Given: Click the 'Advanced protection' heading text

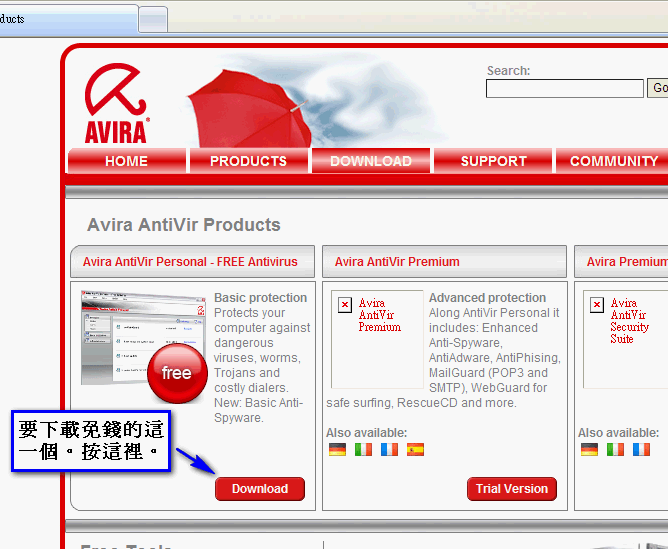Looking at the screenshot, I should tap(487, 297).
